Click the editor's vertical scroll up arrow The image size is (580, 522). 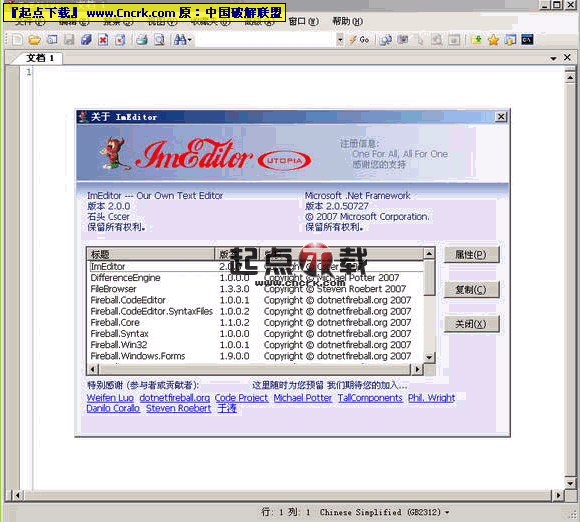[570, 77]
